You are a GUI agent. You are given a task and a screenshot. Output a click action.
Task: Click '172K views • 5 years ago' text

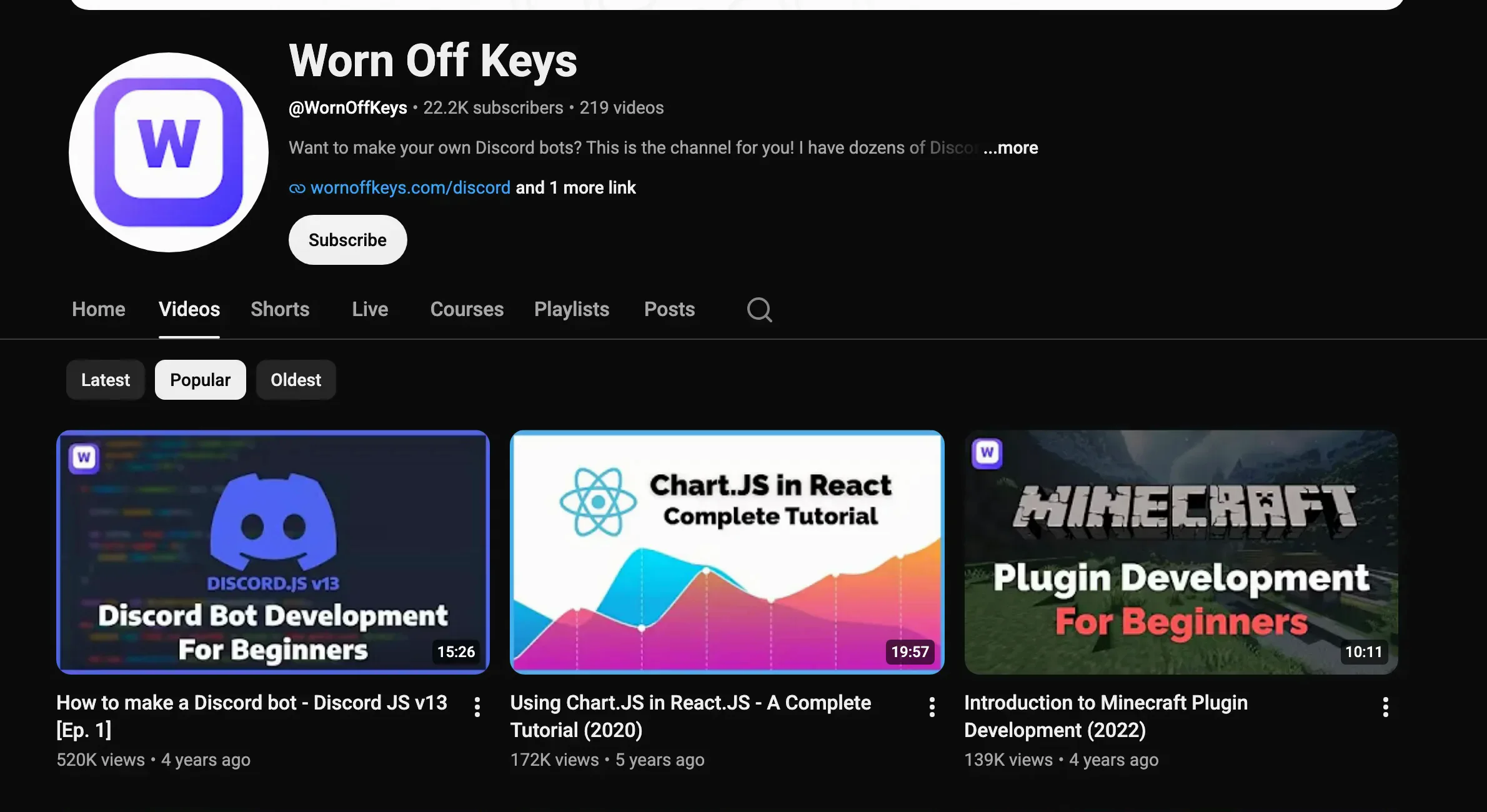(607, 760)
